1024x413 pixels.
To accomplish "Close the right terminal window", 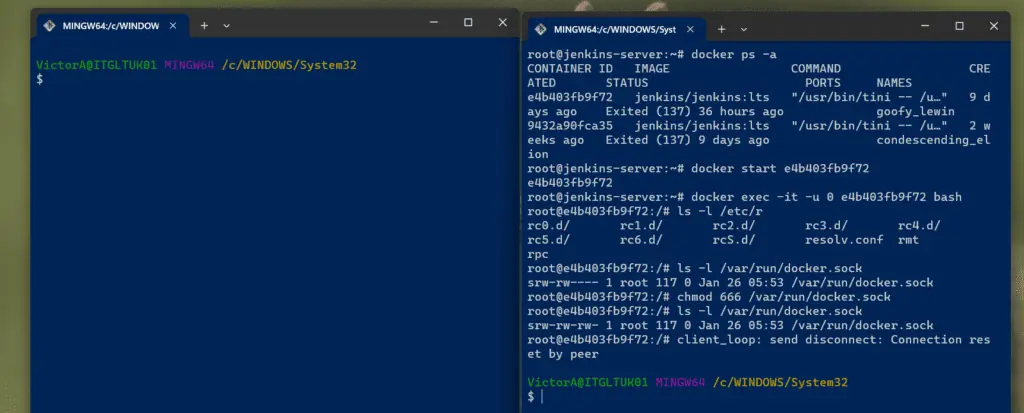I will 993,26.
